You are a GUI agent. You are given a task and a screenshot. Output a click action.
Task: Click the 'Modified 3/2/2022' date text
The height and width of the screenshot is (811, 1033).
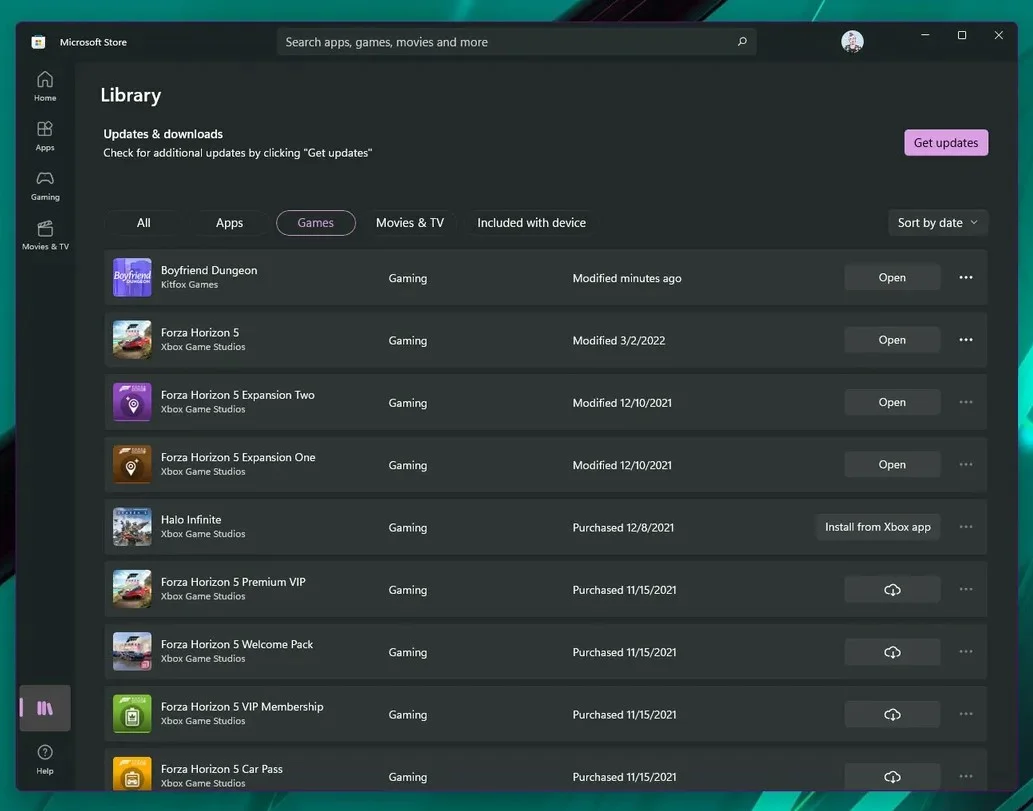619,341
